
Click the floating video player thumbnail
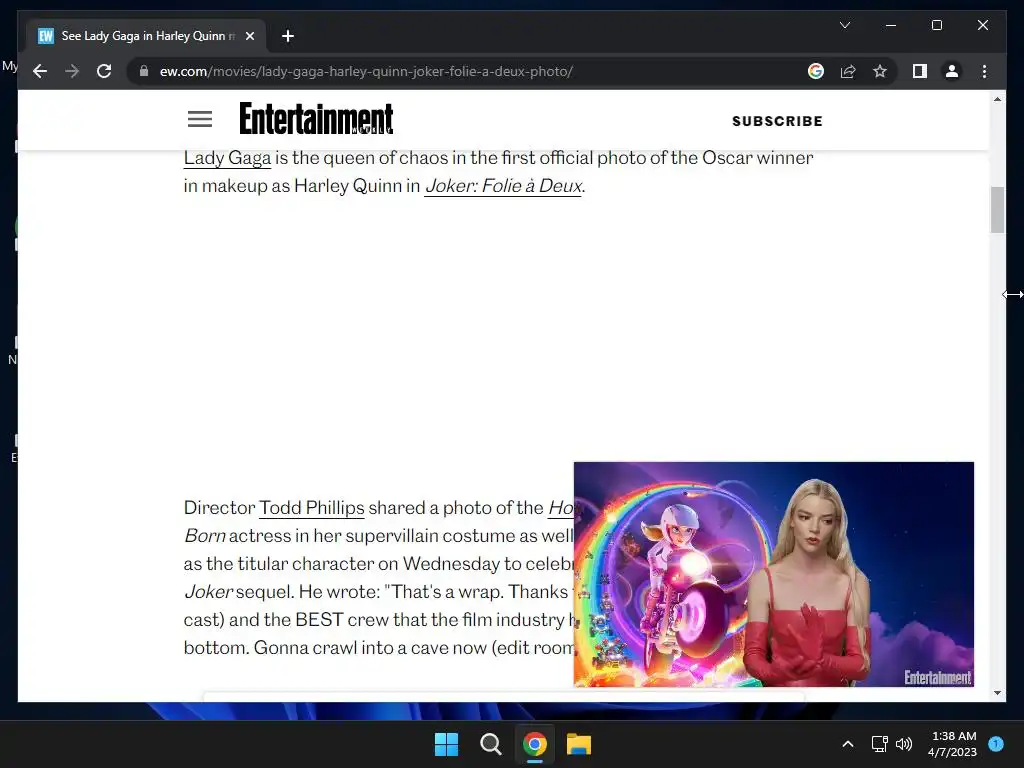(774, 574)
